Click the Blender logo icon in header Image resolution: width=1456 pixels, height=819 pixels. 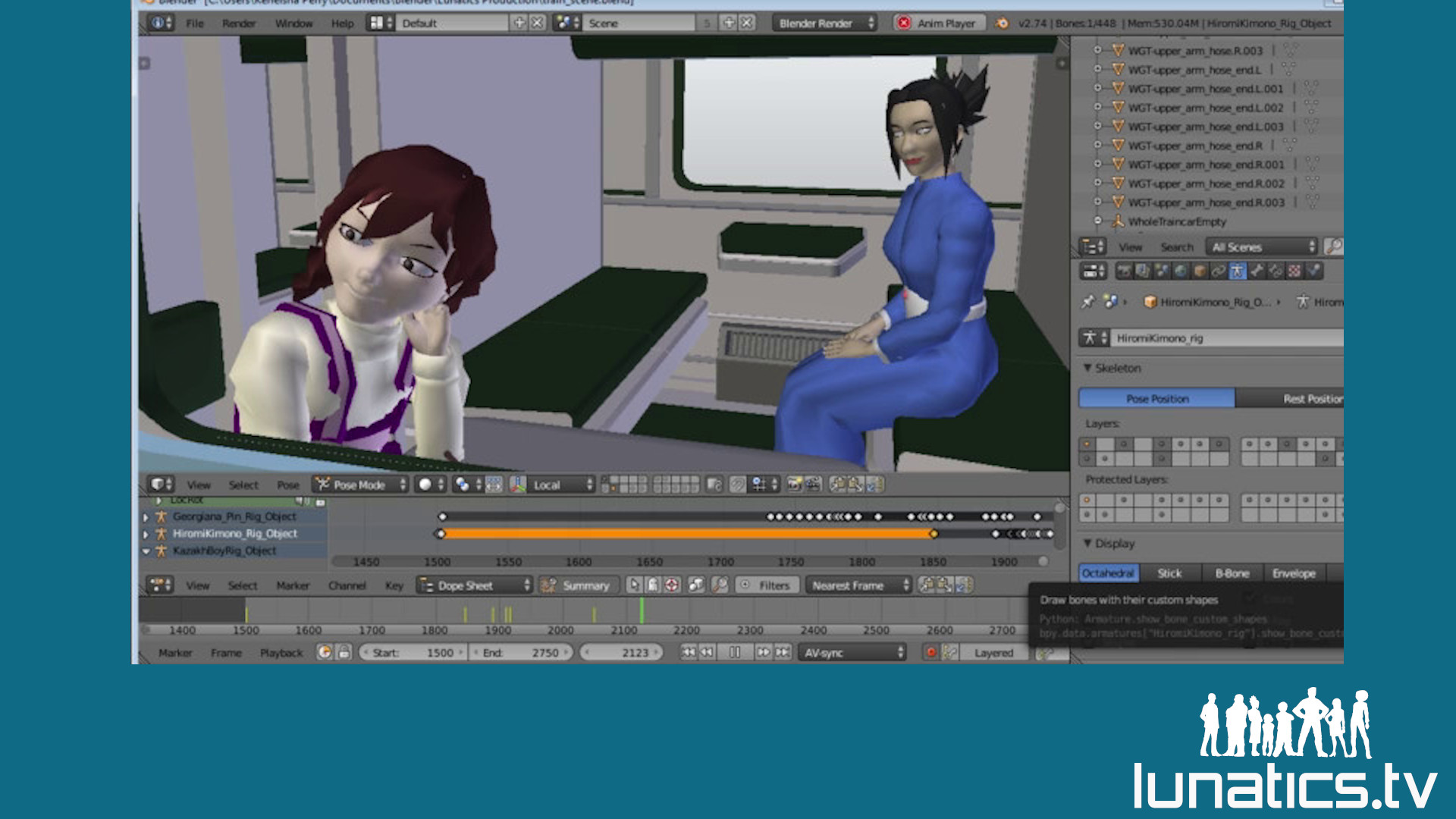1002,24
